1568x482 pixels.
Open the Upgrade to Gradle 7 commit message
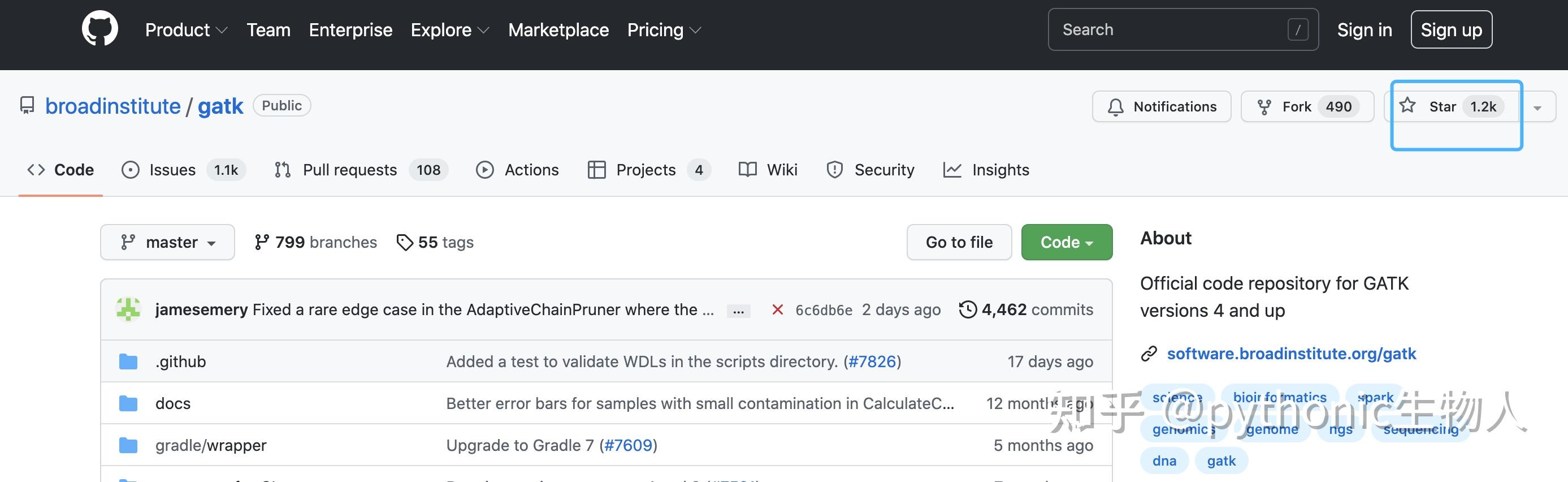520,445
